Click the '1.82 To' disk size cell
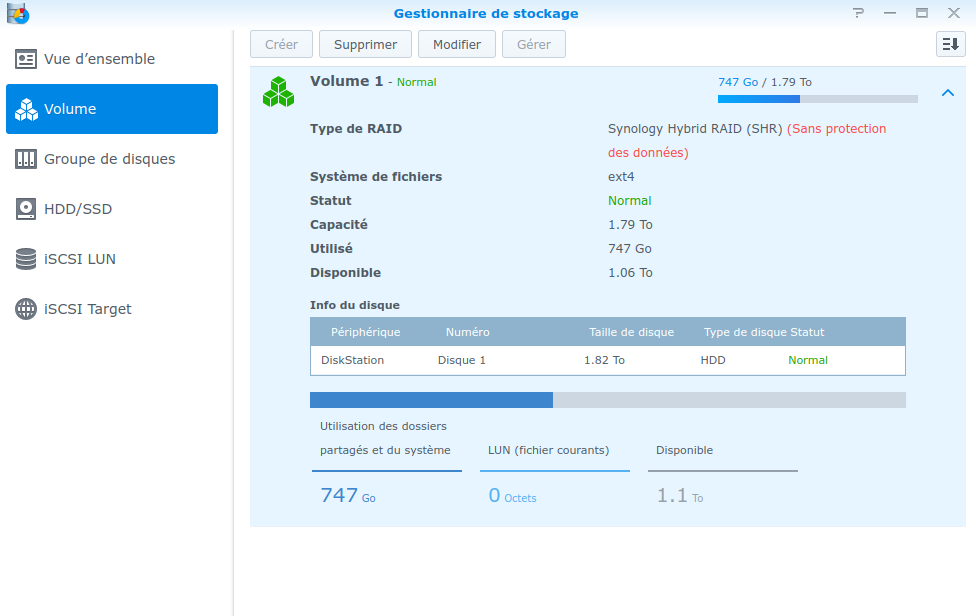The height and width of the screenshot is (616, 976). coord(604,360)
